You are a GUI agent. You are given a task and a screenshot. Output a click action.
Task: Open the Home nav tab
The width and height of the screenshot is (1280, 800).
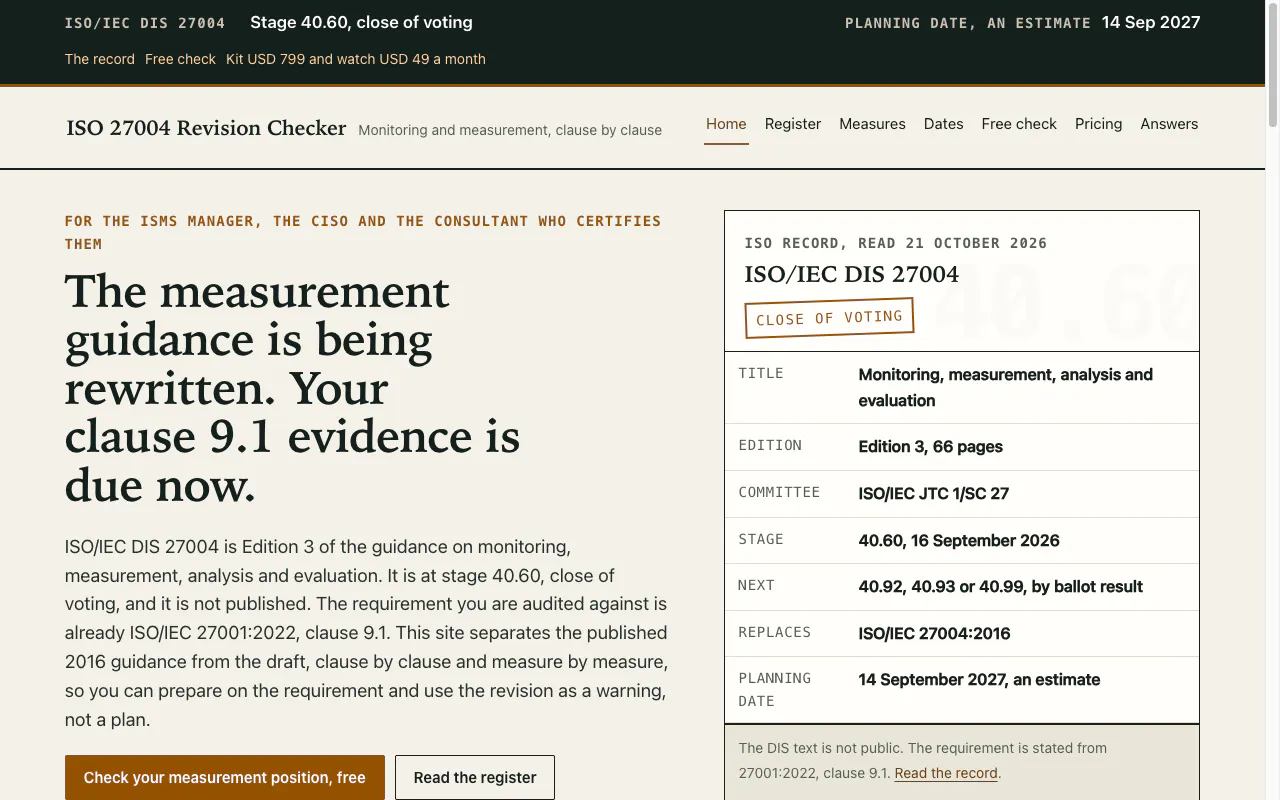[x=726, y=124]
